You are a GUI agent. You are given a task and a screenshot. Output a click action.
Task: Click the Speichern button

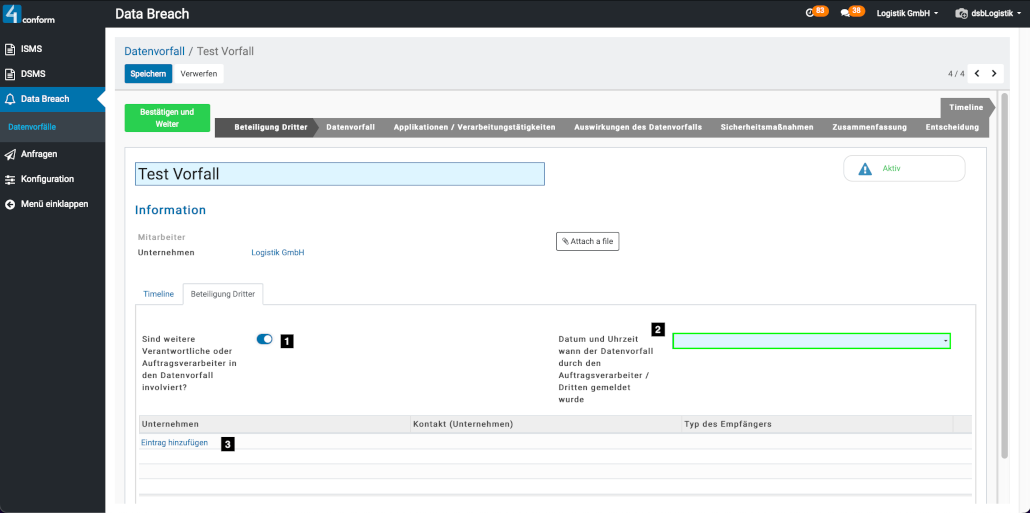pos(148,74)
